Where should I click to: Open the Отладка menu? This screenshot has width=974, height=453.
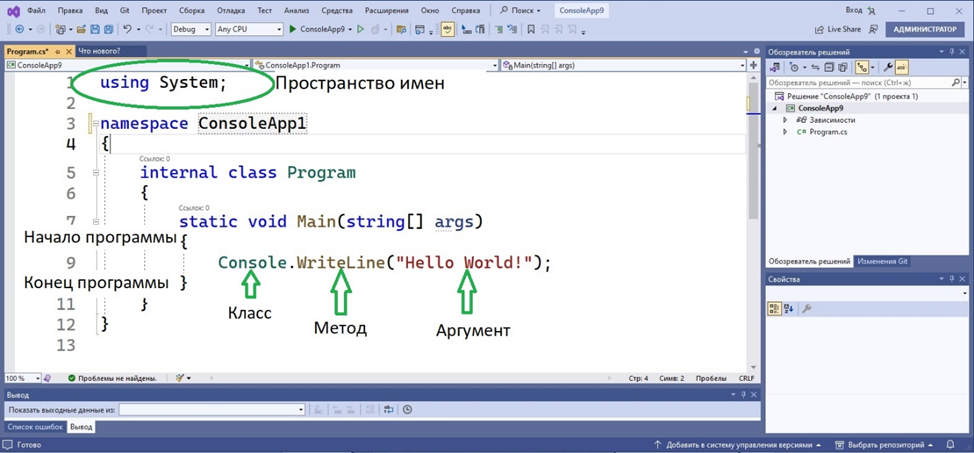pyautogui.click(x=230, y=11)
